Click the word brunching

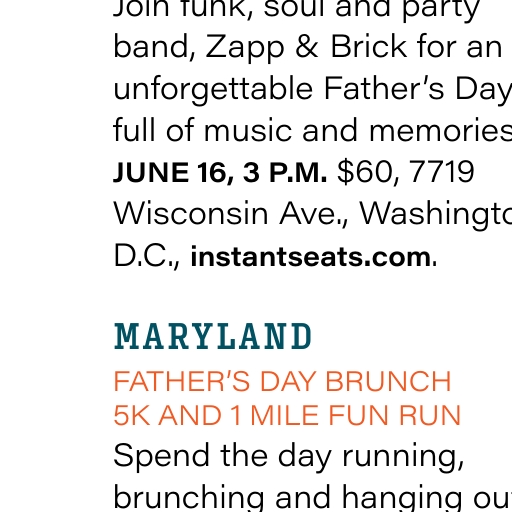(x=189, y=499)
